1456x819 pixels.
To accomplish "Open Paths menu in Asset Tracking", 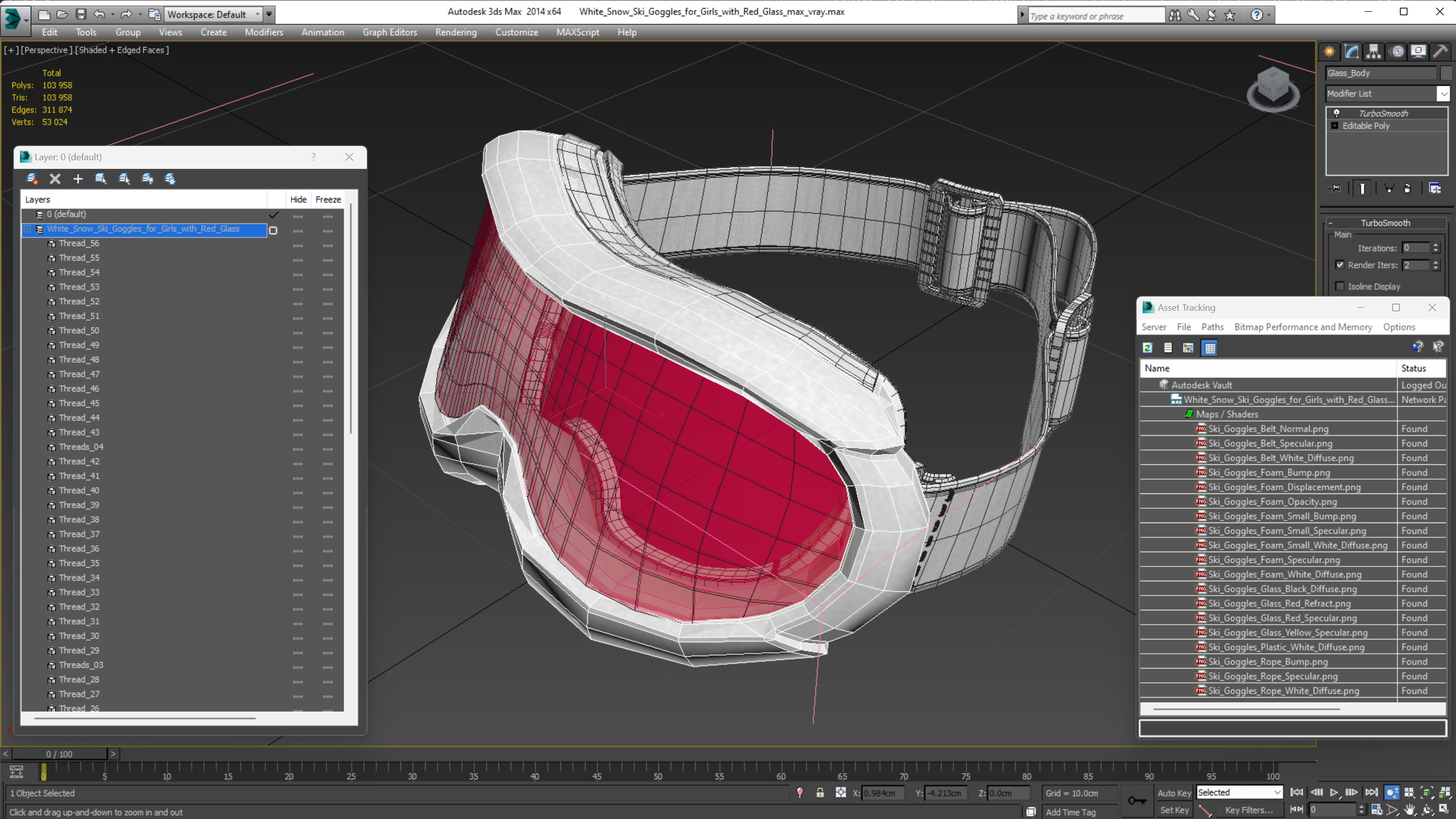I will pos(1213,327).
